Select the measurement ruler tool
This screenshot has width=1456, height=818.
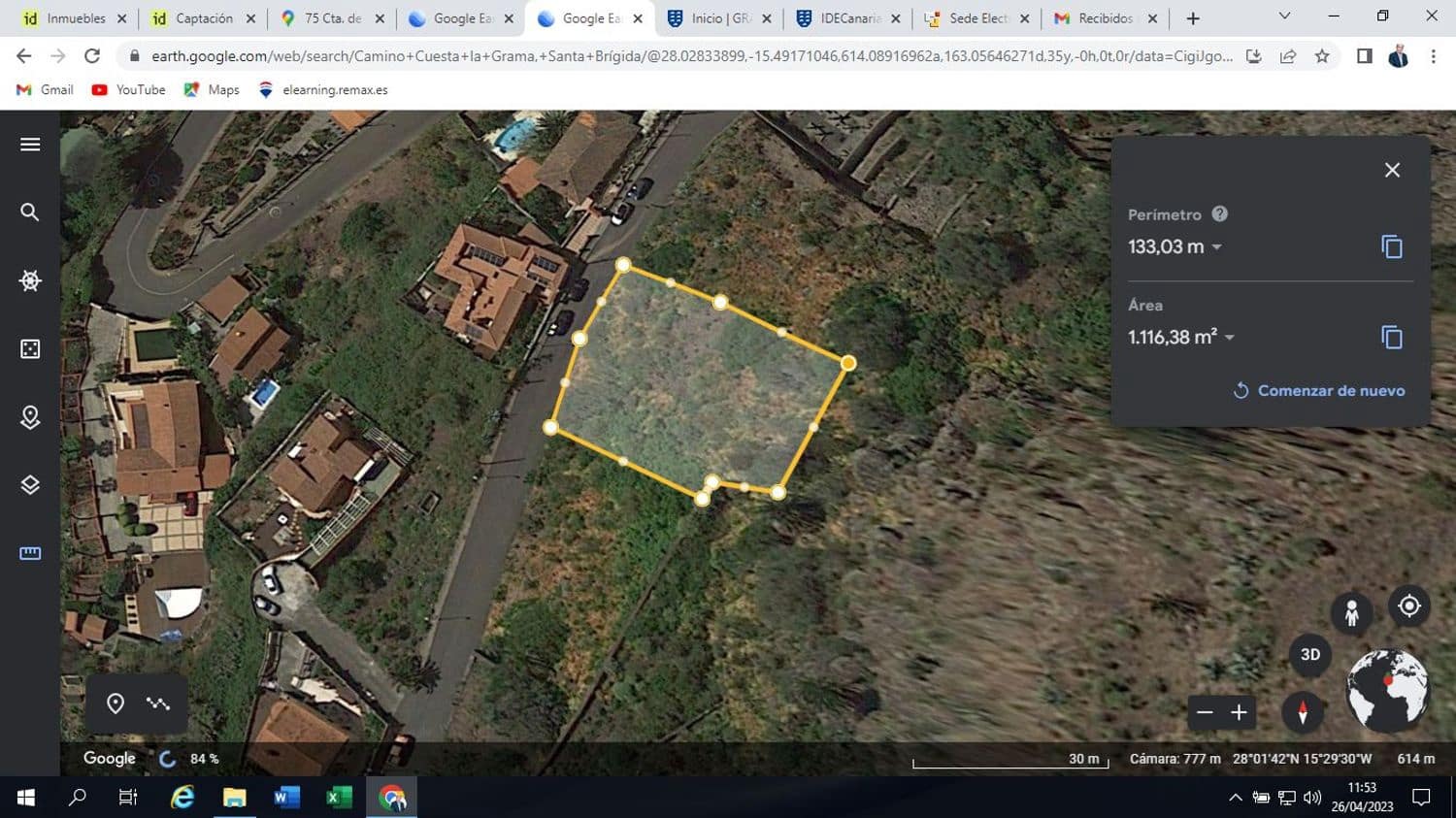point(29,553)
